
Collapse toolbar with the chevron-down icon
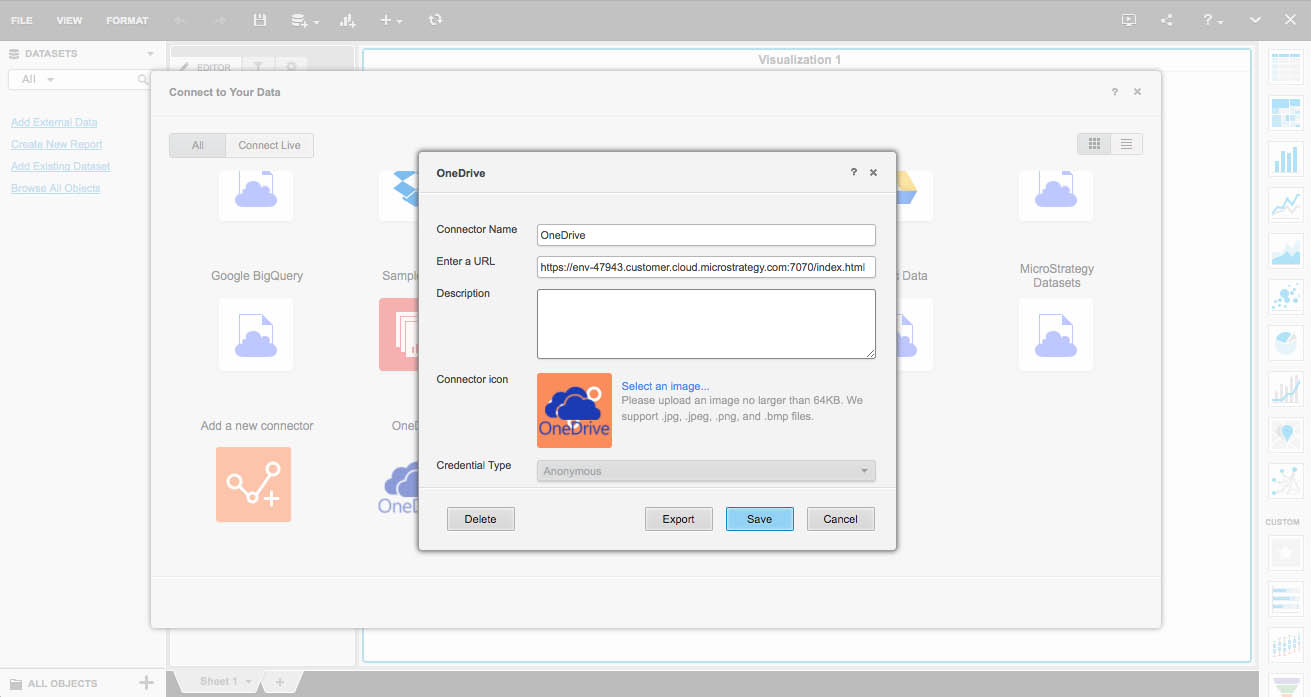(x=1255, y=20)
